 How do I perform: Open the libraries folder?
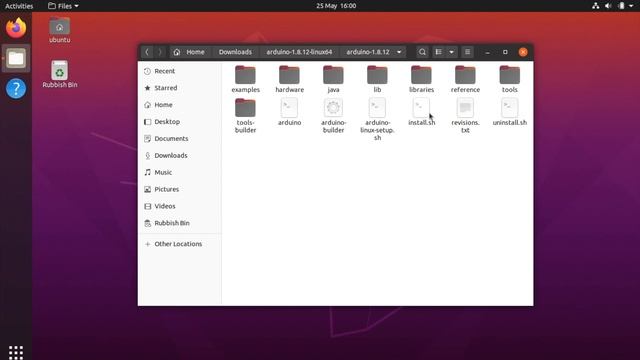(x=421, y=79)
